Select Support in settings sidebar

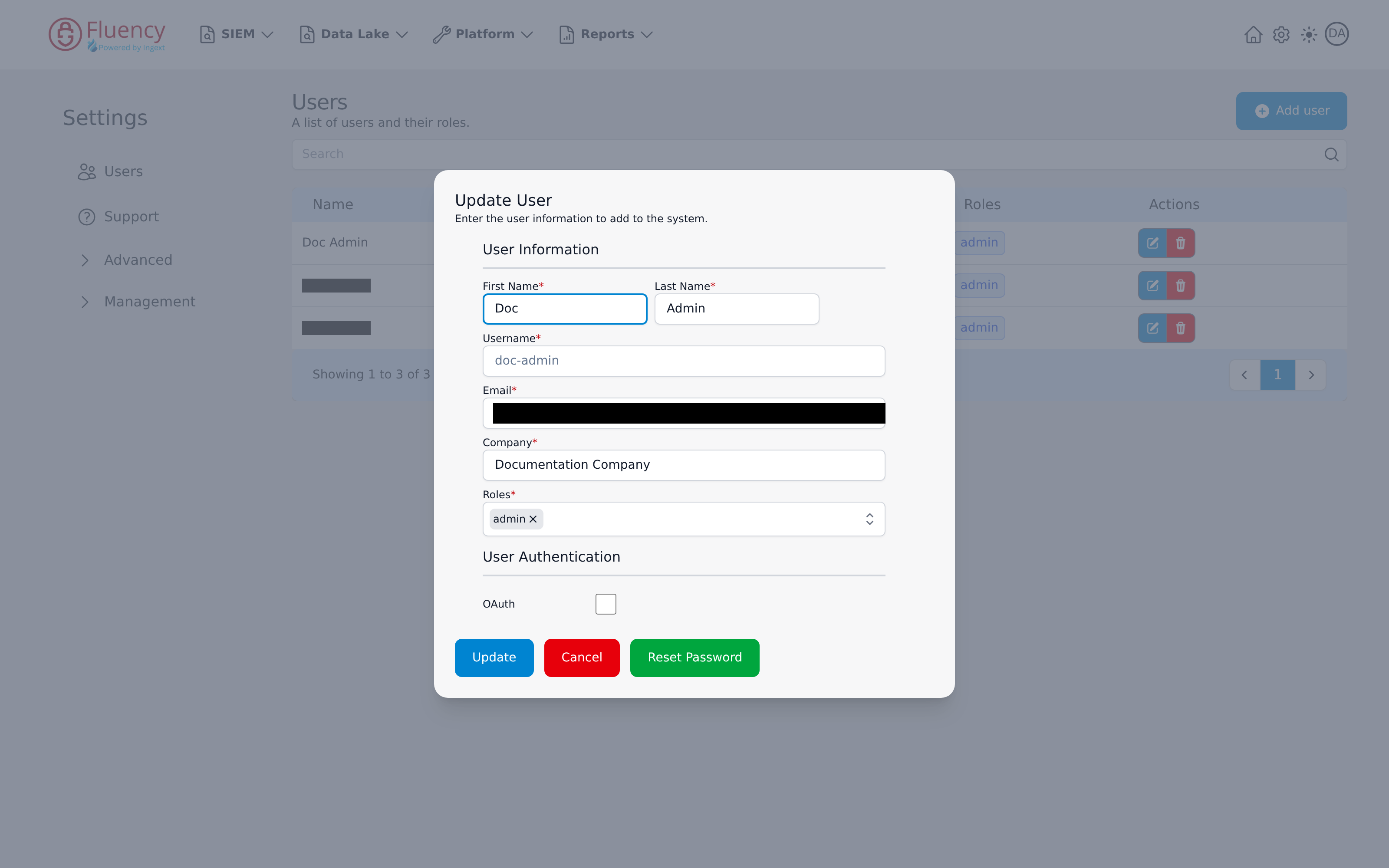[x=118, y=217]
